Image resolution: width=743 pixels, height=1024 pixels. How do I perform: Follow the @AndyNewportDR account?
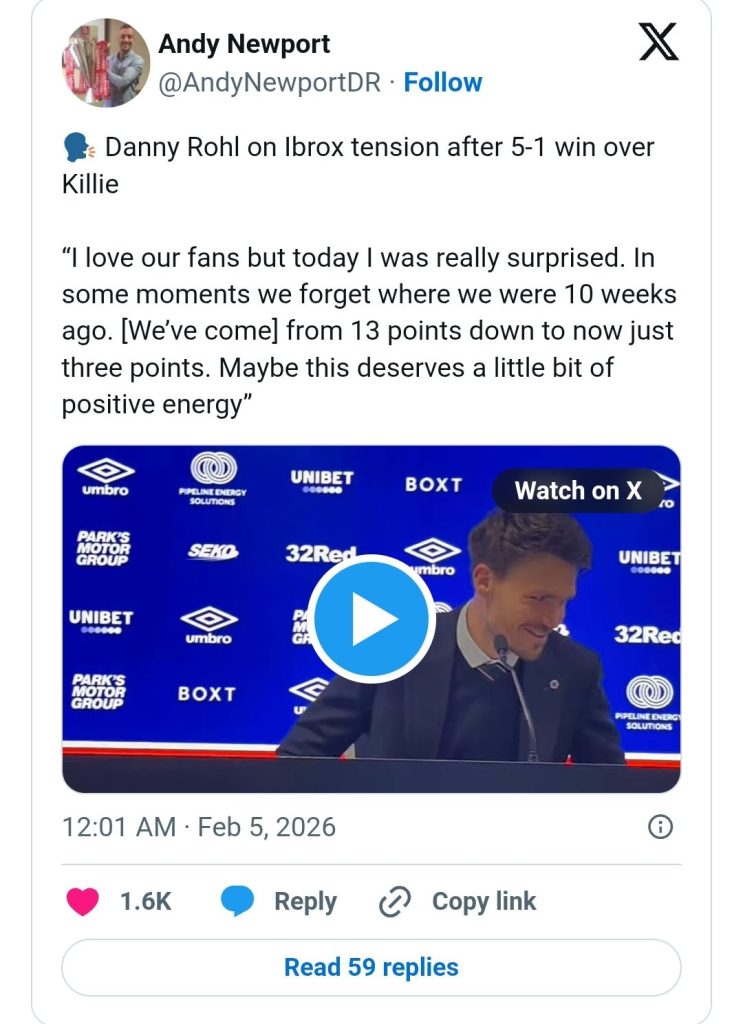click(442, 82)
